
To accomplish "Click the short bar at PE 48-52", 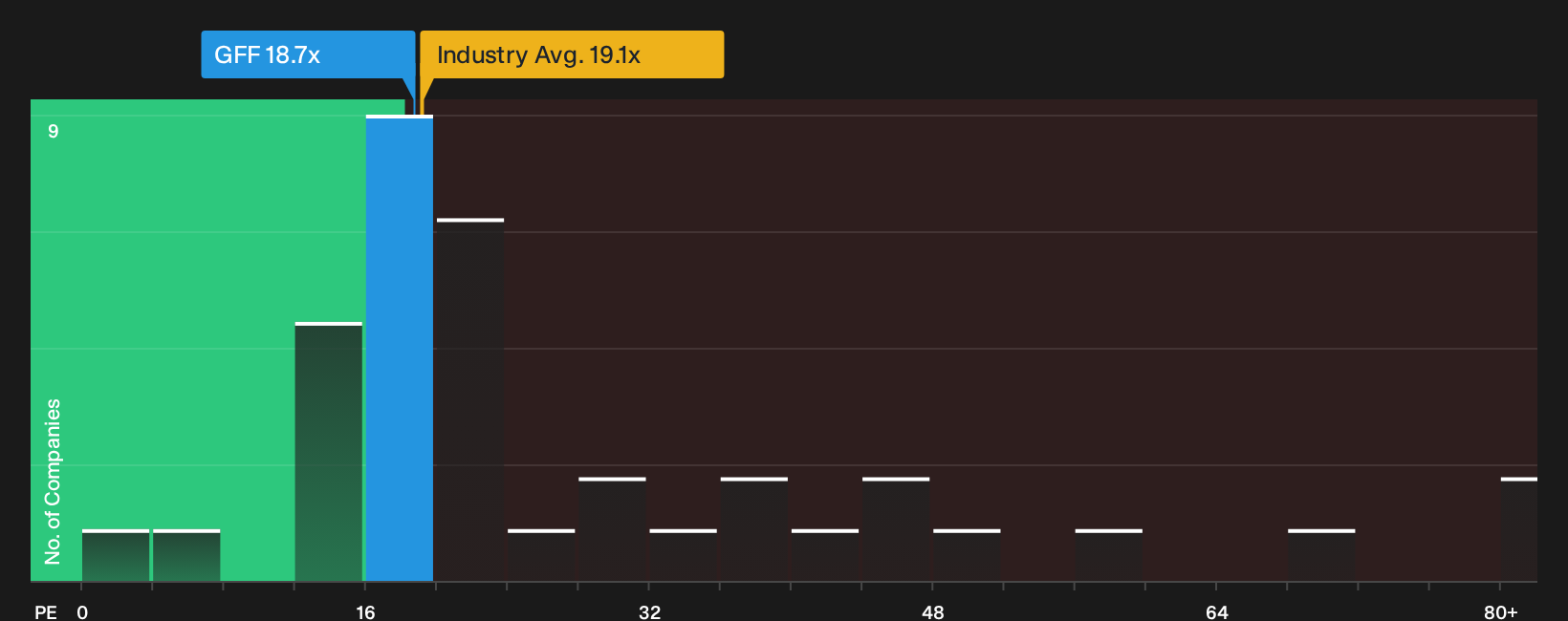I will click(967, 555).
